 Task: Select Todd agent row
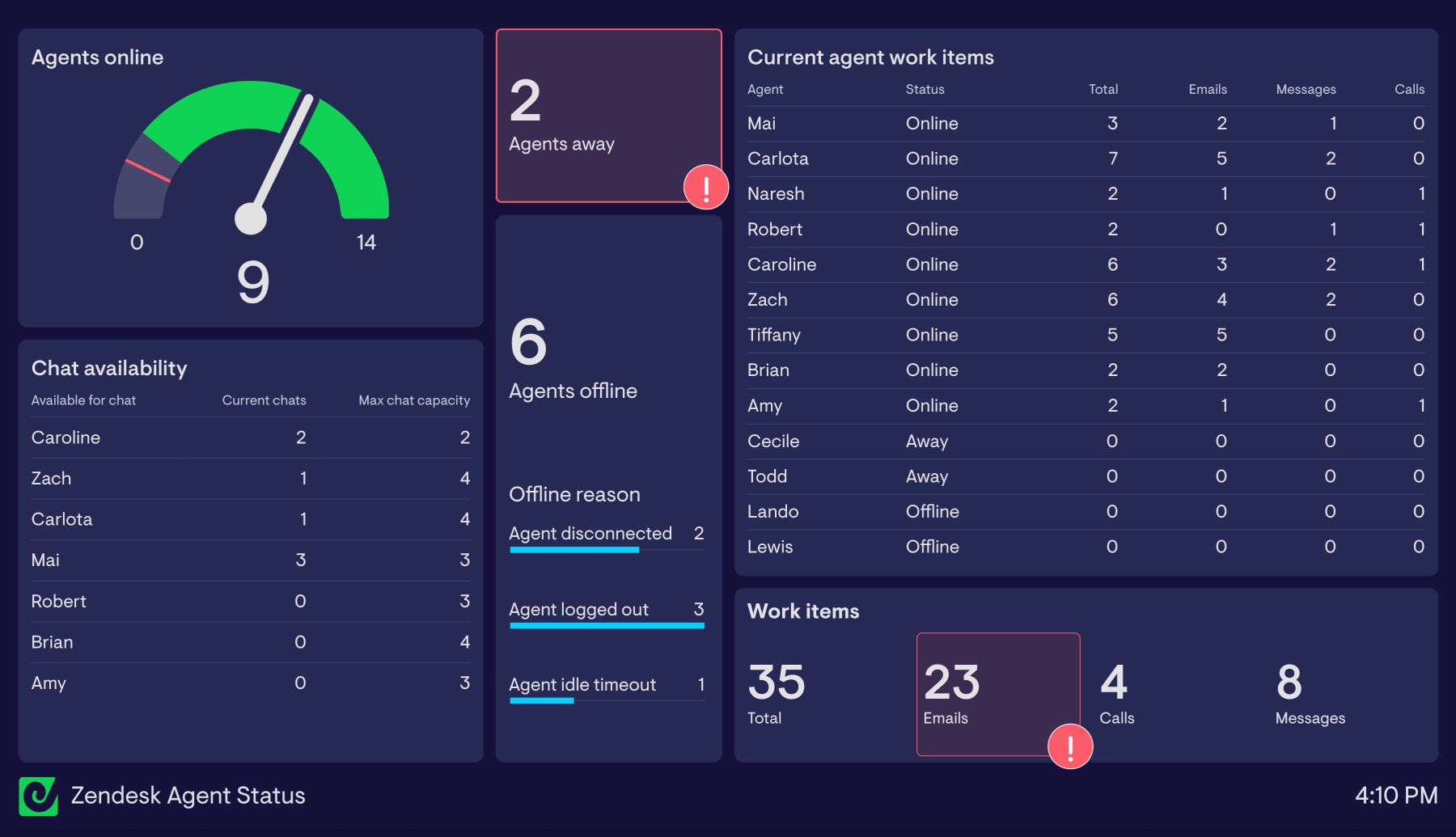pyautogui.click(x=1086, y=476)
